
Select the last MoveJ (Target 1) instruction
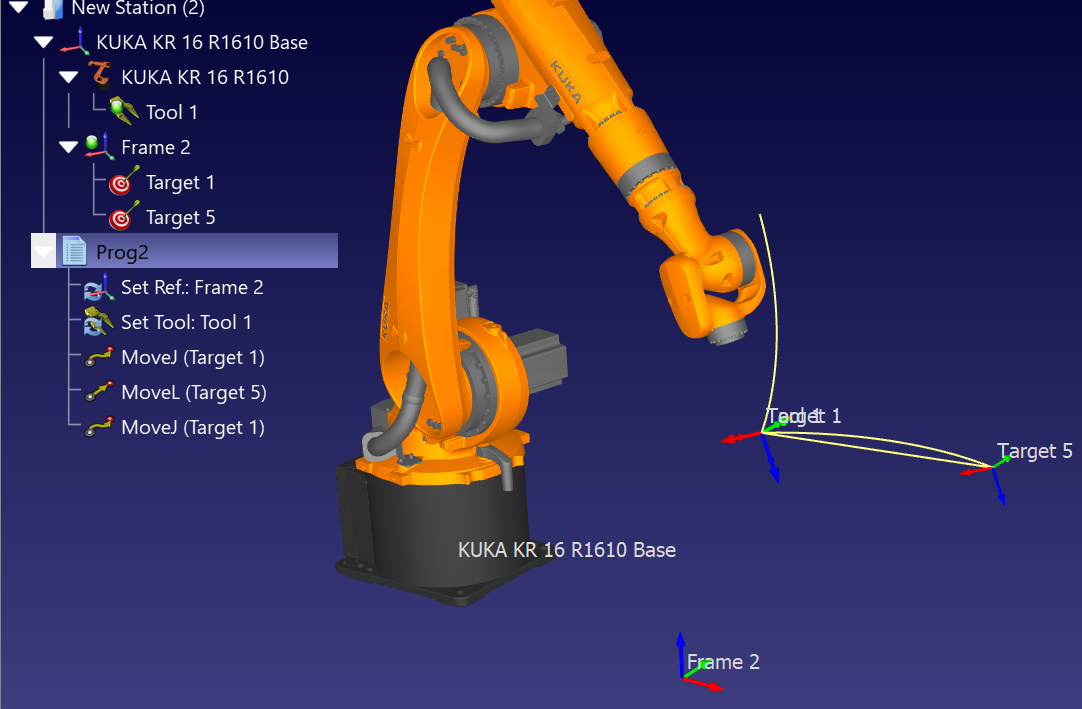pyautogui.click(x=192, y=427)
